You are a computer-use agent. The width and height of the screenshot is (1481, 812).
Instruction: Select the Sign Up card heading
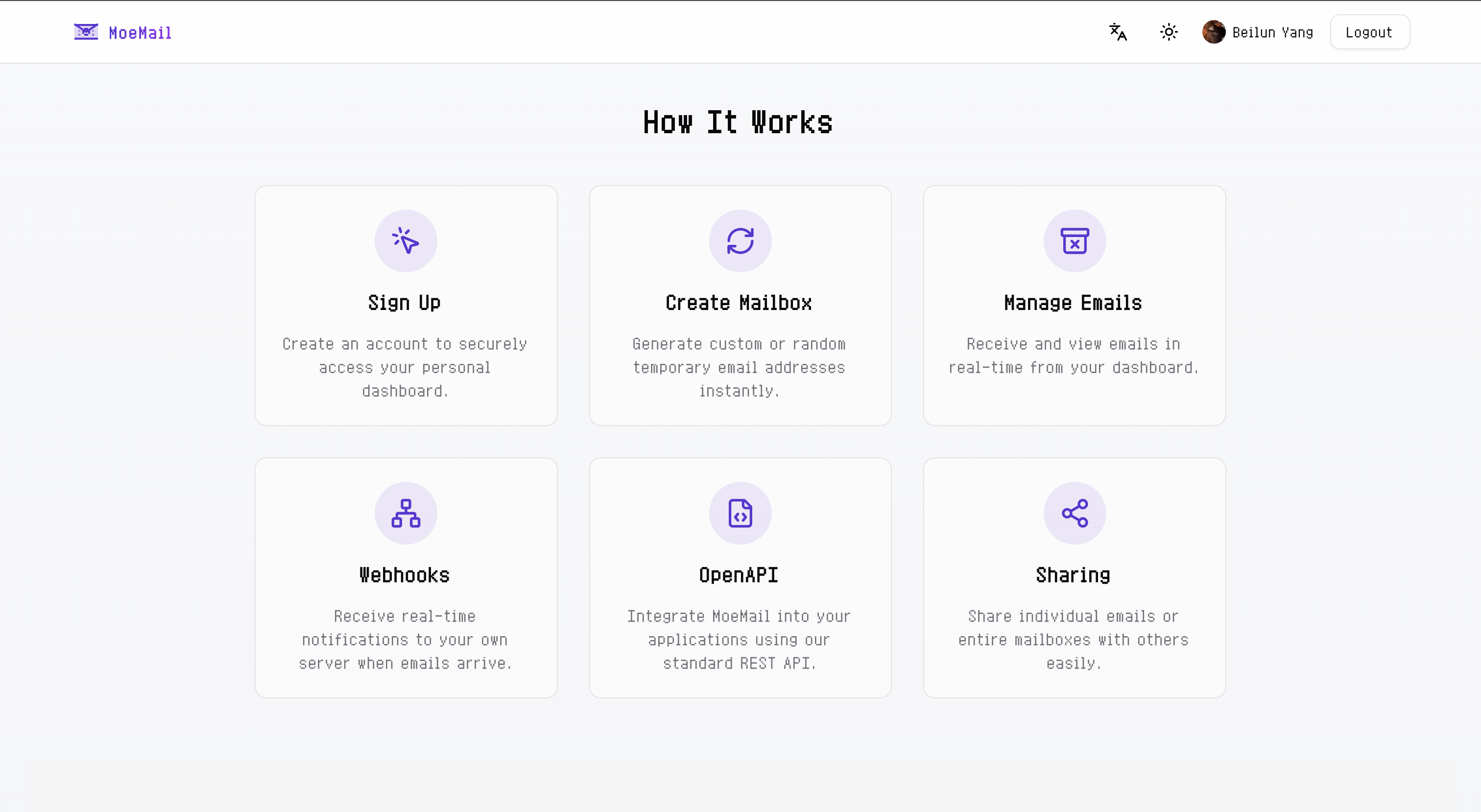(x=404, y=303)
